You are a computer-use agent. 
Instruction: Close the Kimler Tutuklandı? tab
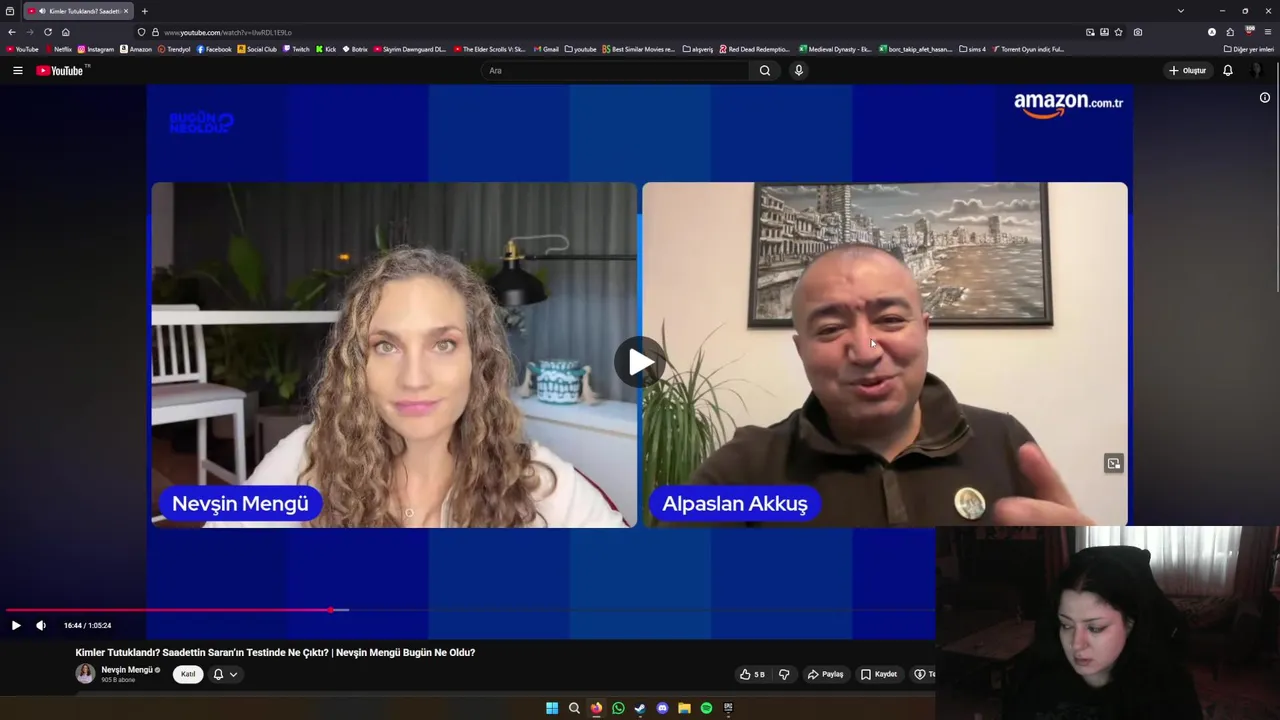pyautogui.click(x=126, y=11)
